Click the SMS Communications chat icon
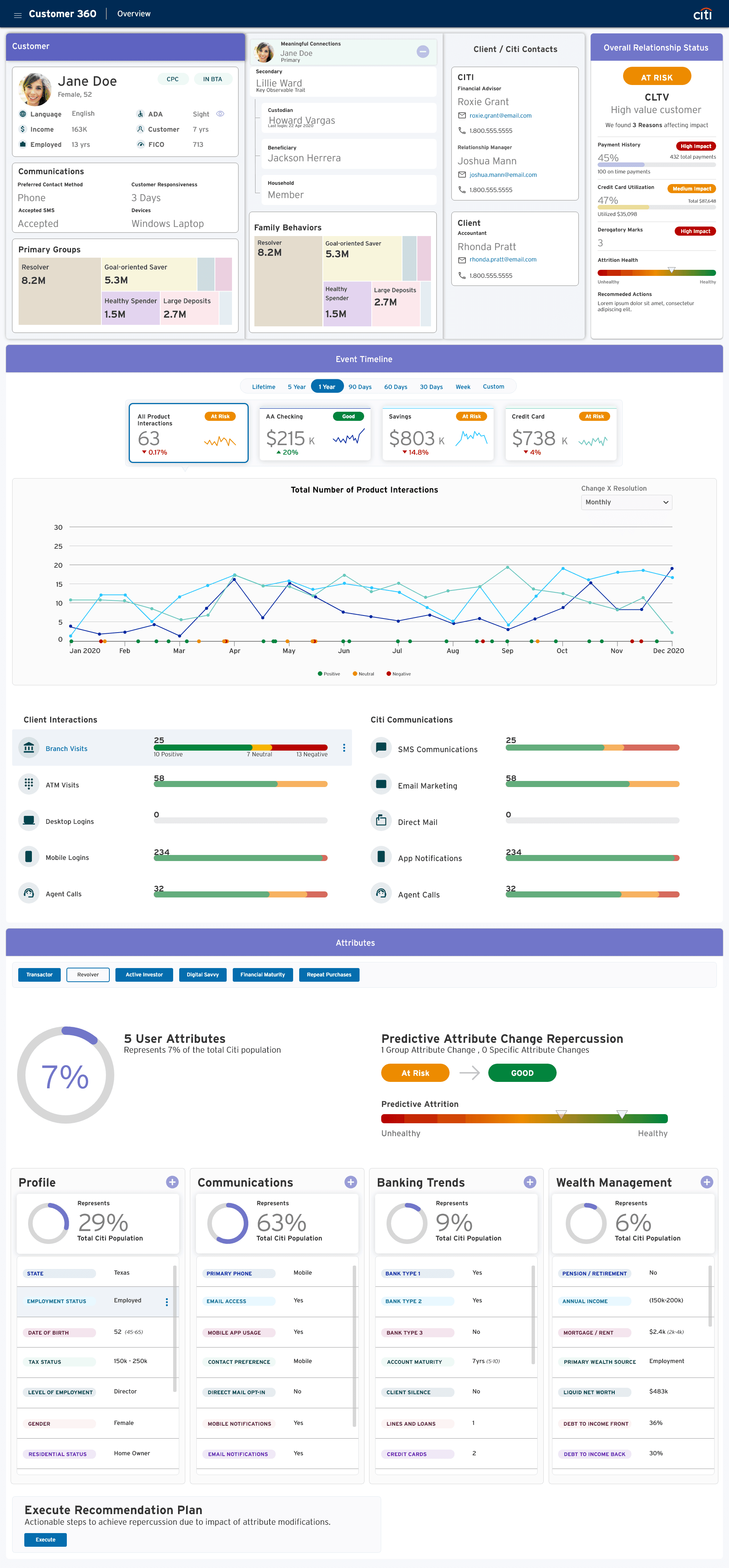Screen dimensions: 729x1568 tap(381, 748)
